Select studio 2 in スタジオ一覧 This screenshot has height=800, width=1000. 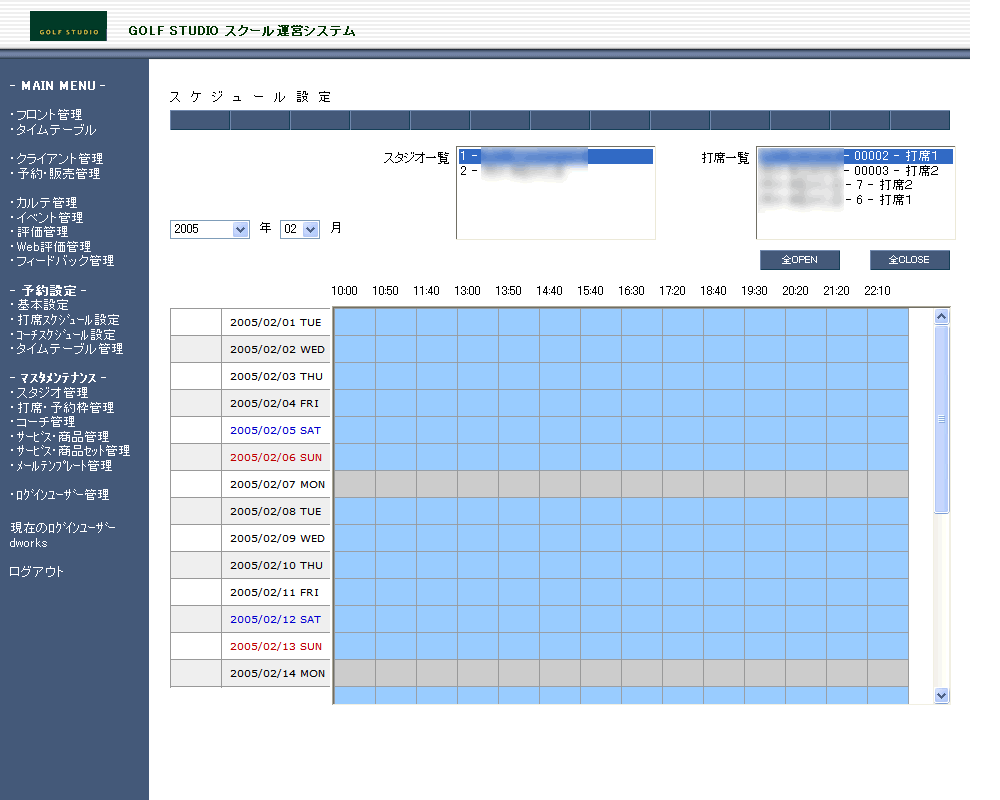pyautogui.click(x=555, y=171)
